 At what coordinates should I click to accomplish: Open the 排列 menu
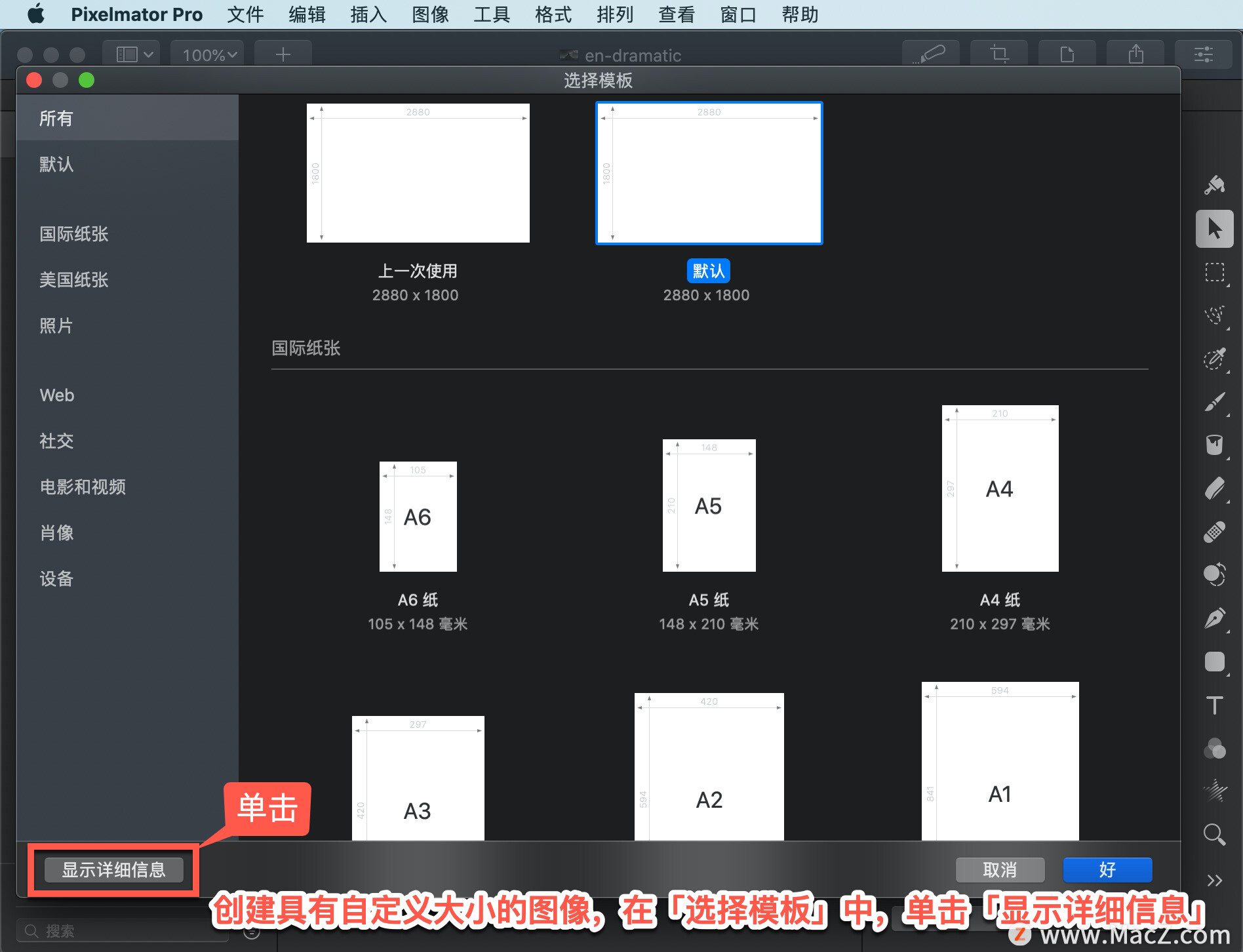pyautogui.click(x=615, y=14)
